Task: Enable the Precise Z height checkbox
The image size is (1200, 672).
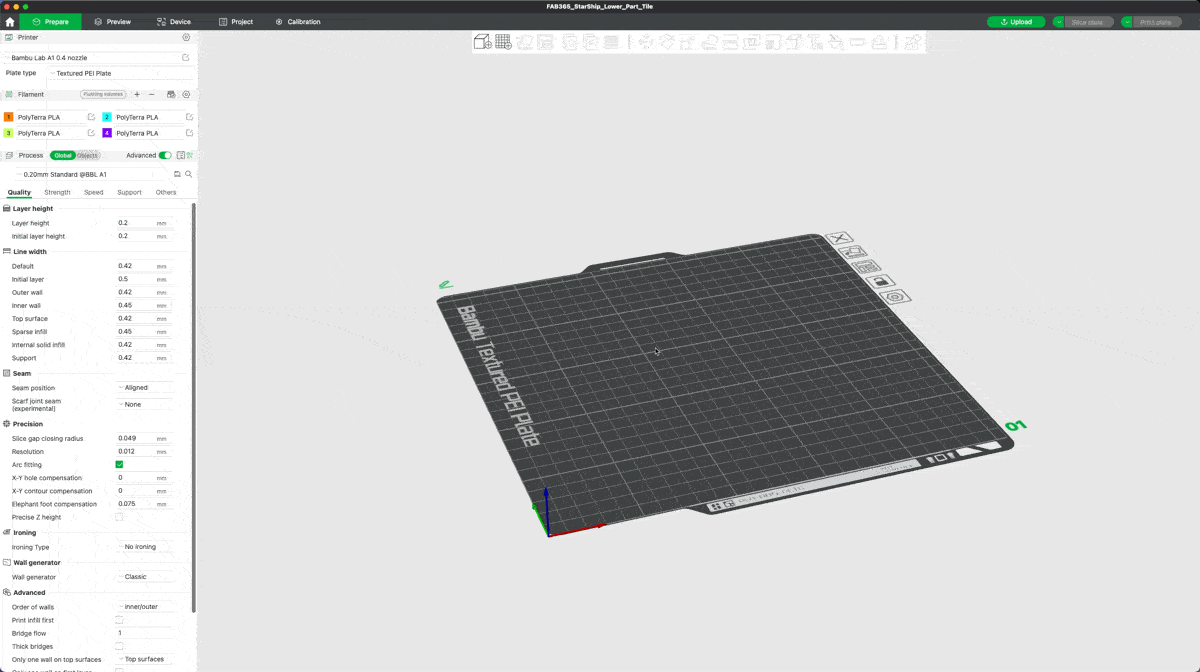Action: coord(119,517)
